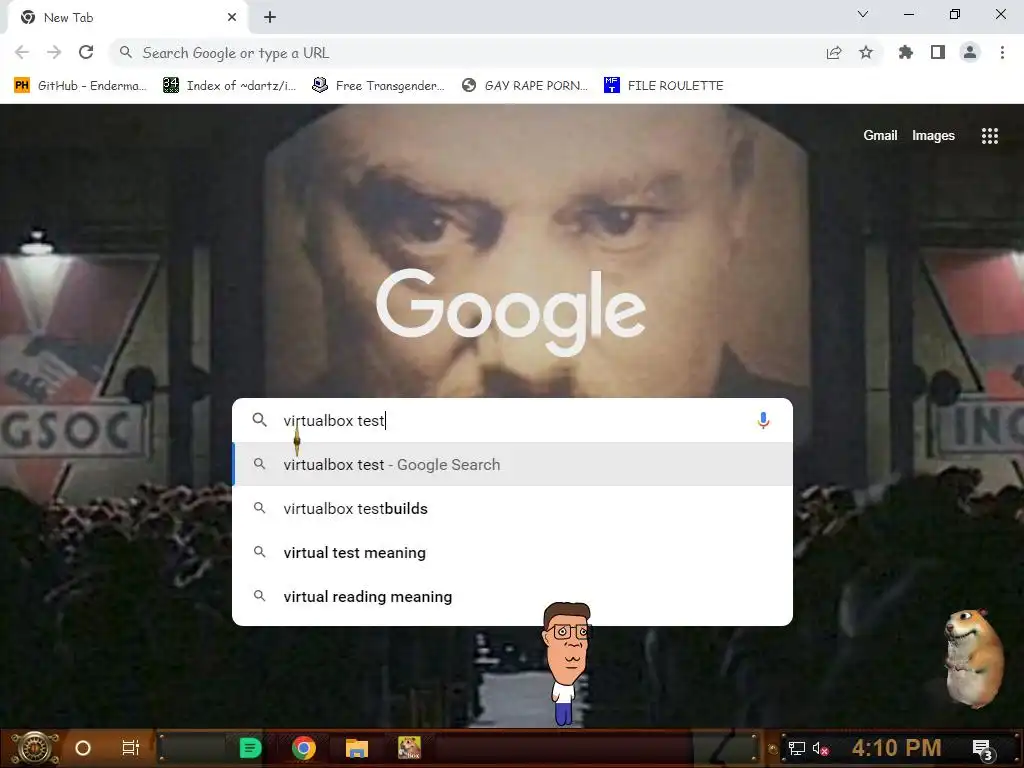Select suggestion 'virtualbox testbuilds'
This screenshot has height=768, width=1024.
(513, 508)
